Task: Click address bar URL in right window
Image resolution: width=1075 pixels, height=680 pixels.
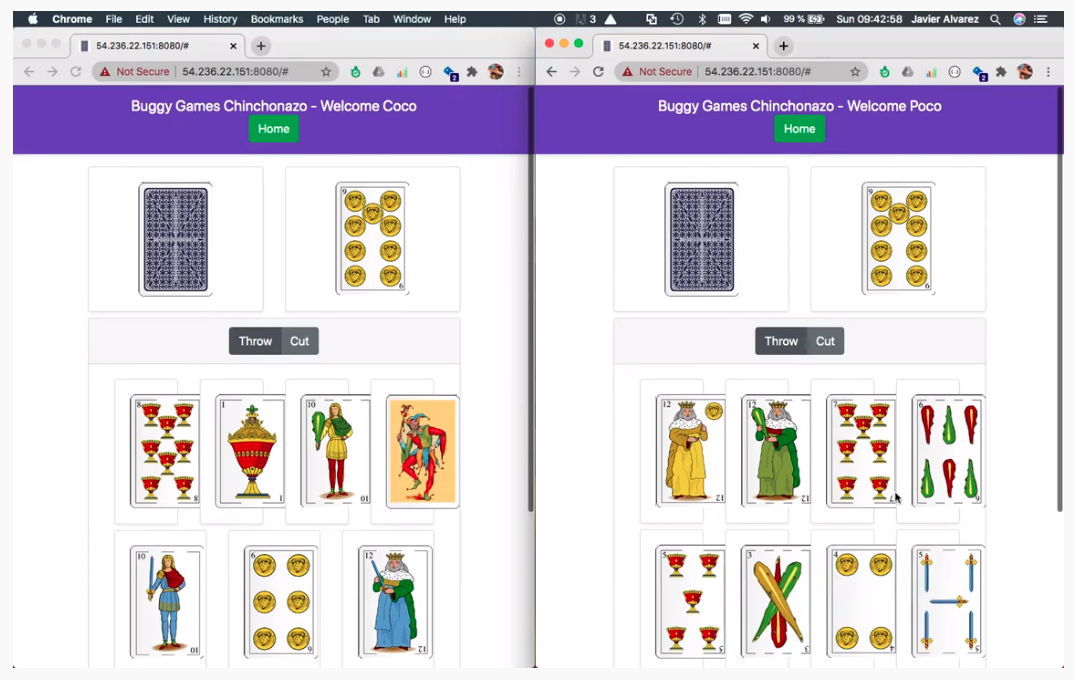Action: 758,71
